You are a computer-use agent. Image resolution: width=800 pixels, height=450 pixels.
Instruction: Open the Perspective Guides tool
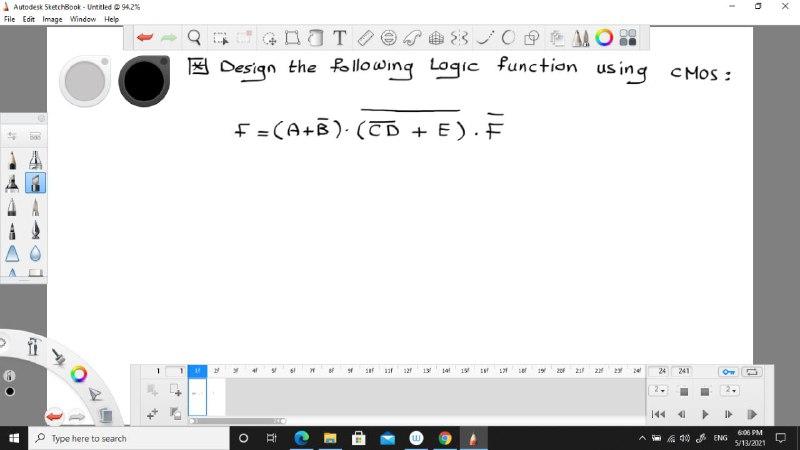(x=436, y=38)
